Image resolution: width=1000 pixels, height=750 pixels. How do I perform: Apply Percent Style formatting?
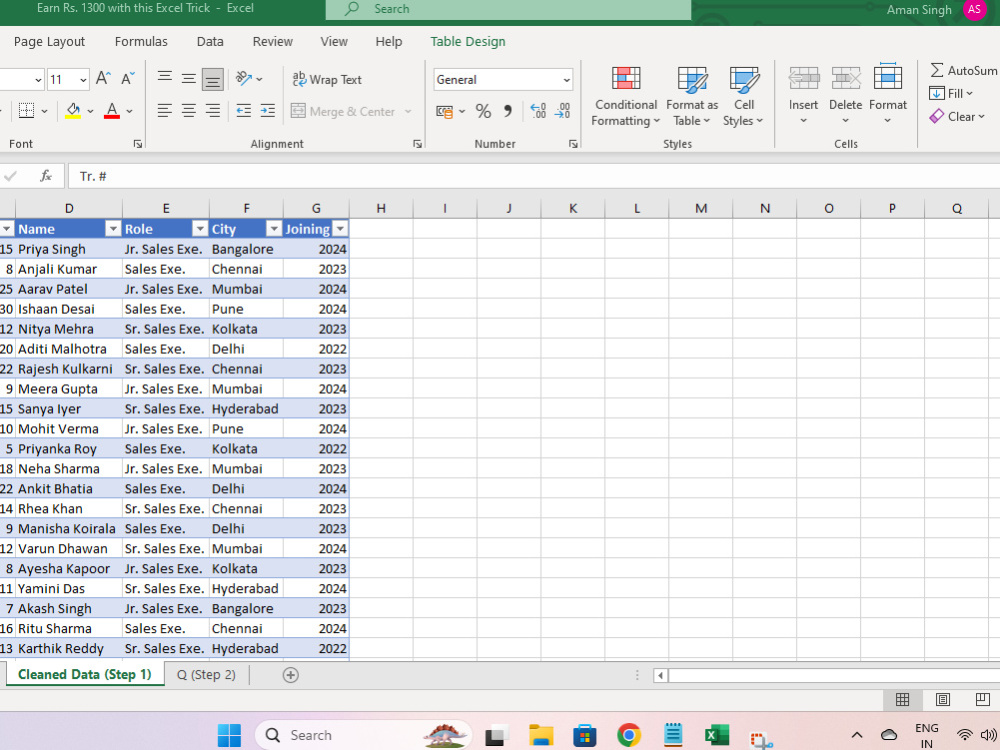coord(483,111)
